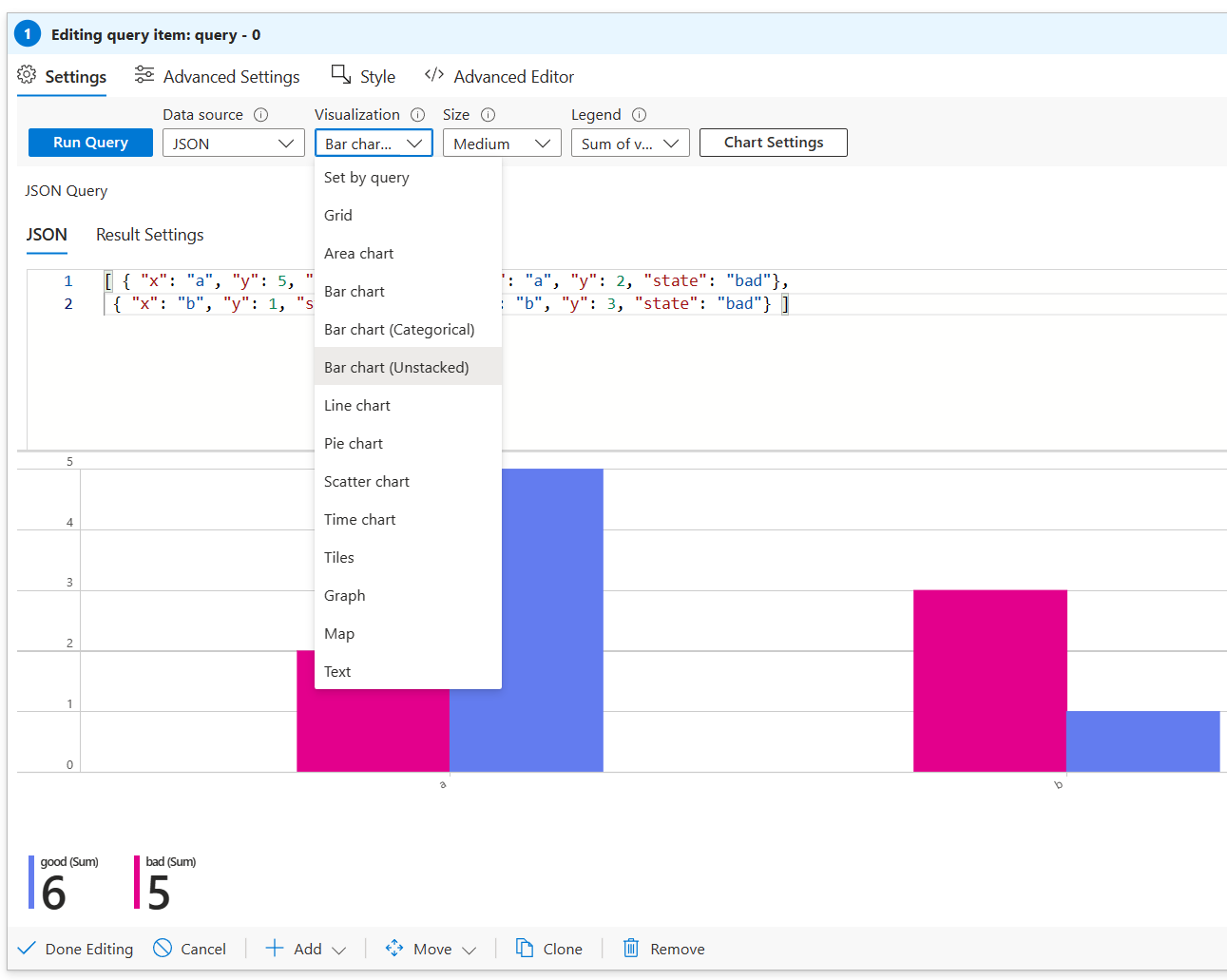1227x980 pixels.
Task: Click the Remove trash icon
Action: tap(630, 948)
